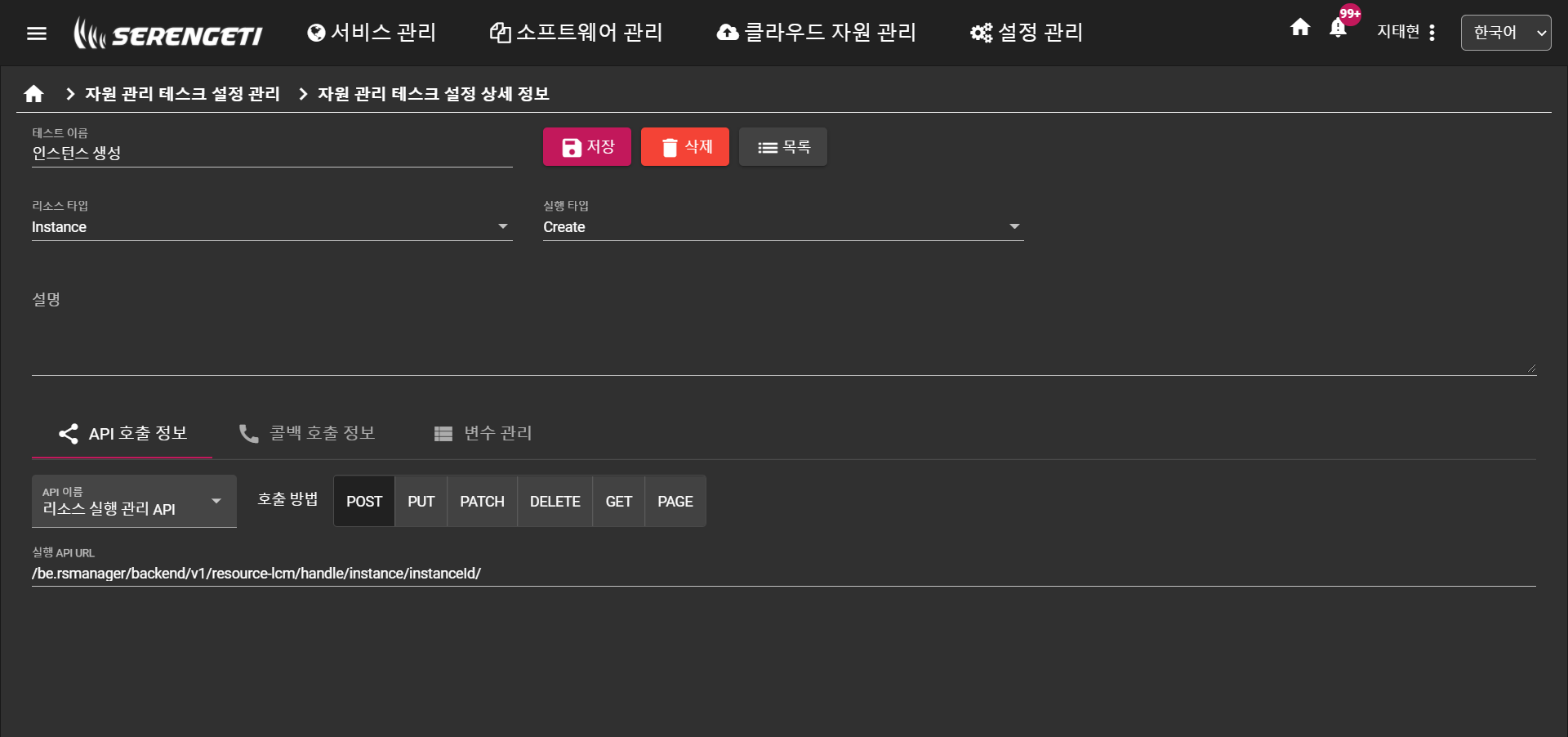The width and height of the screenshot is (1568, 737).
Task: Open 클라우드 자원 관리 menu
Action: click(817, 33)
